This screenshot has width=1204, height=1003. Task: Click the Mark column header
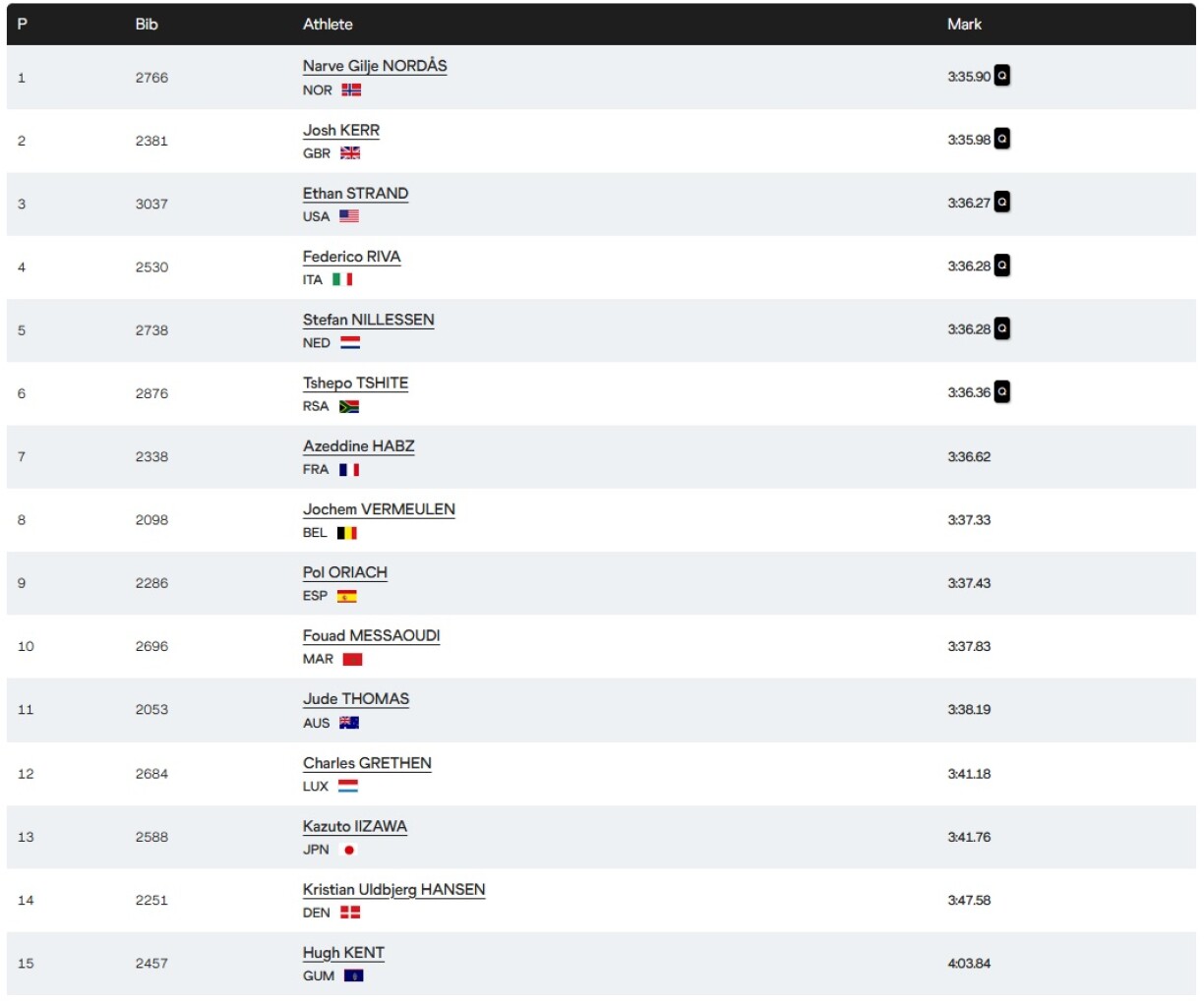(x=964, y=24)
